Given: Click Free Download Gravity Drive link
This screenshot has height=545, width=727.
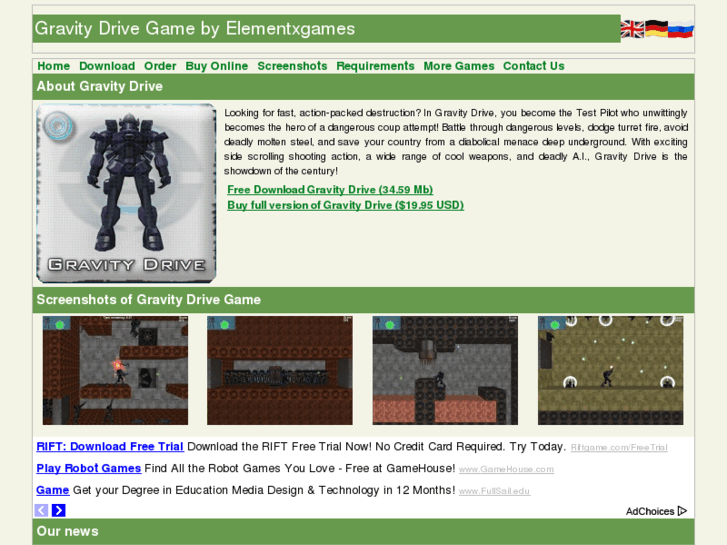Looking at the screenshot, I should click(x=330, y=190).
